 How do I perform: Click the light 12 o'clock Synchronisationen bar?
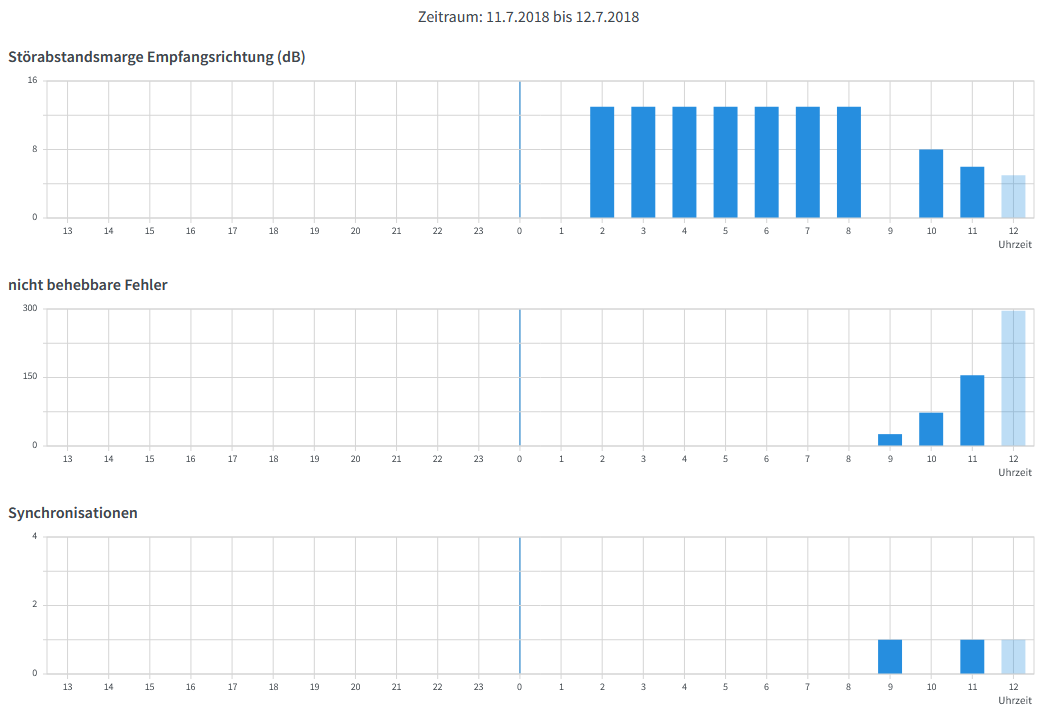point(1013,655)
